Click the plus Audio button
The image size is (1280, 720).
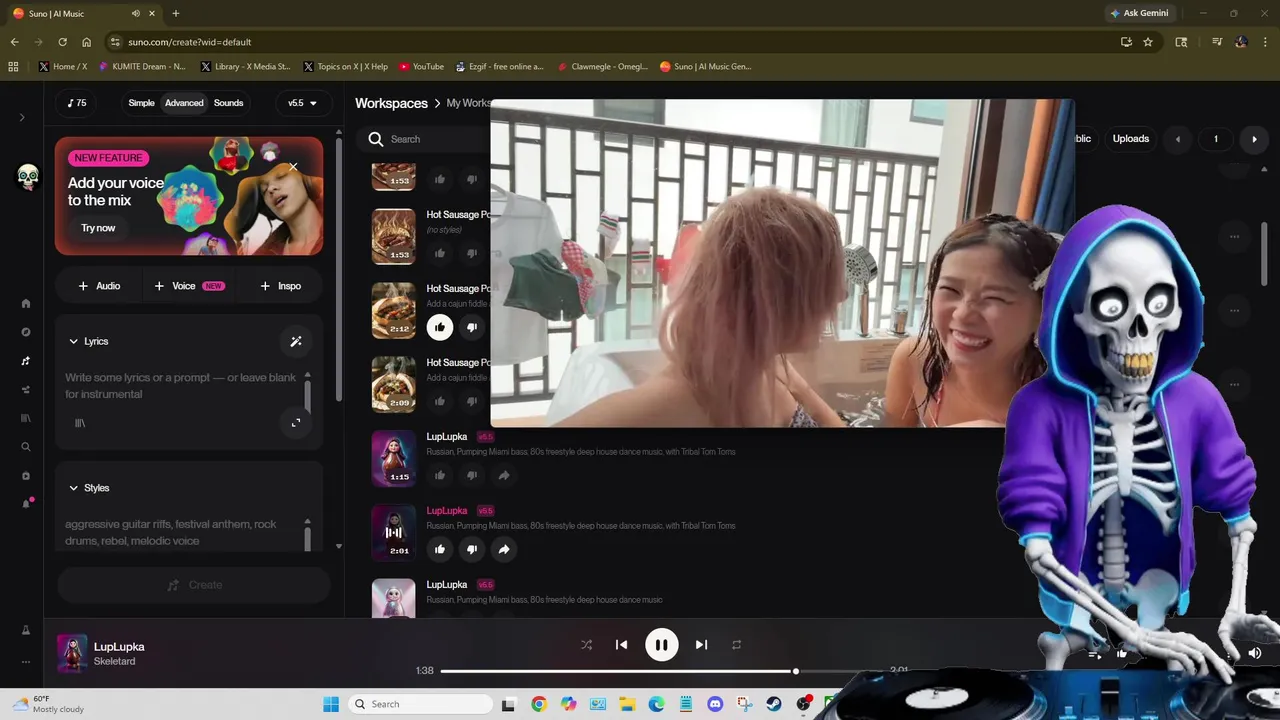pyautogui.click(x=99, y=286)
